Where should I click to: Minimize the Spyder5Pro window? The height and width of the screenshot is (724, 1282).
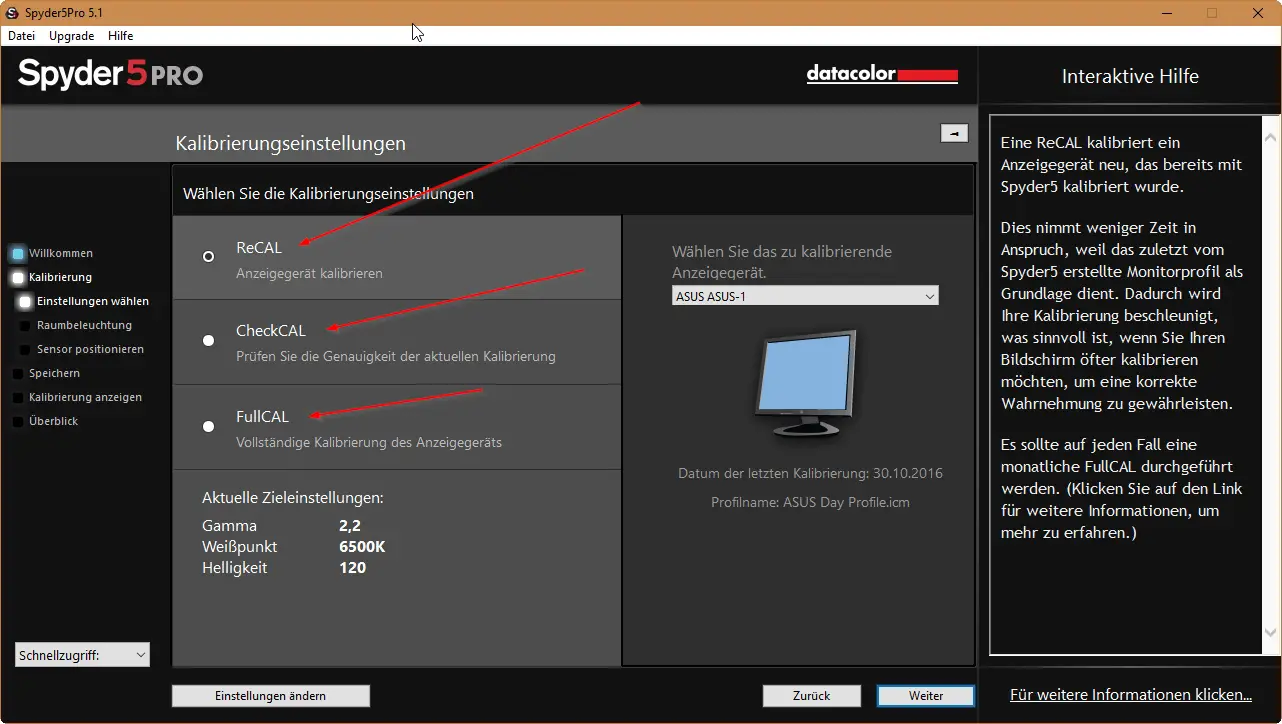click(x=1166, y=13)
